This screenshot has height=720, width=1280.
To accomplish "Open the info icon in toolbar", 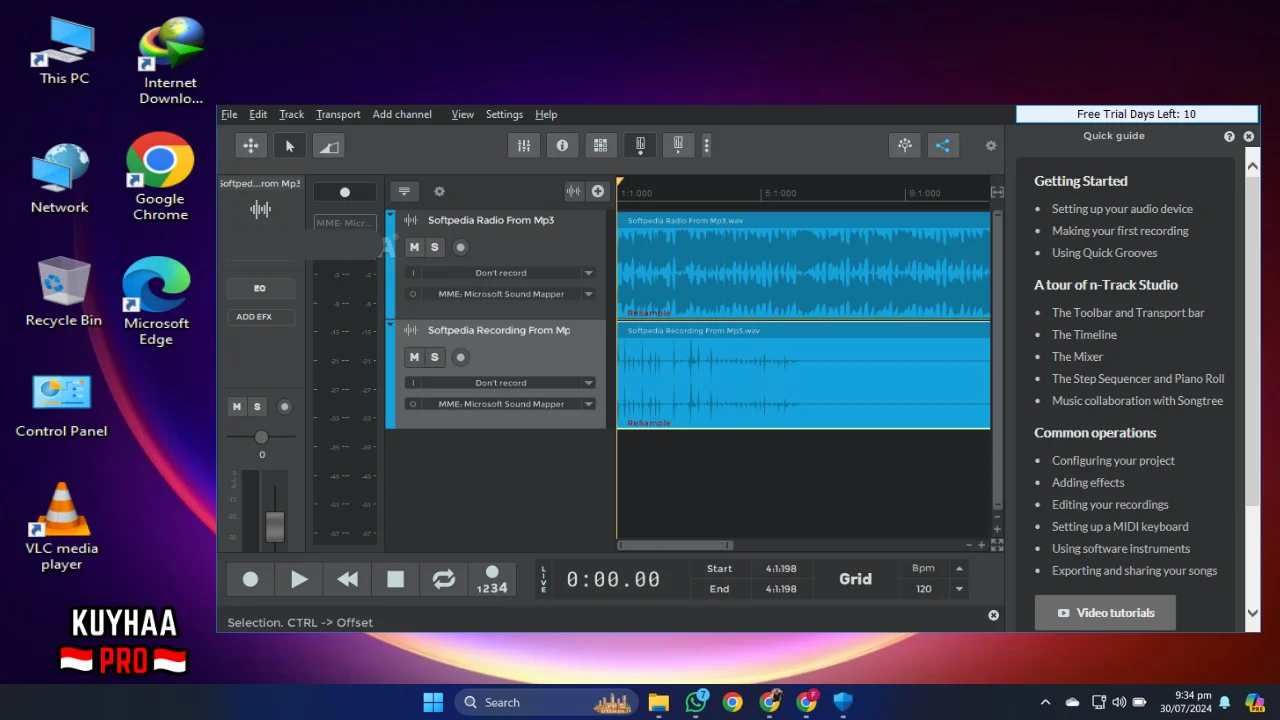I will pyautogui.click(x=562, y=146).
